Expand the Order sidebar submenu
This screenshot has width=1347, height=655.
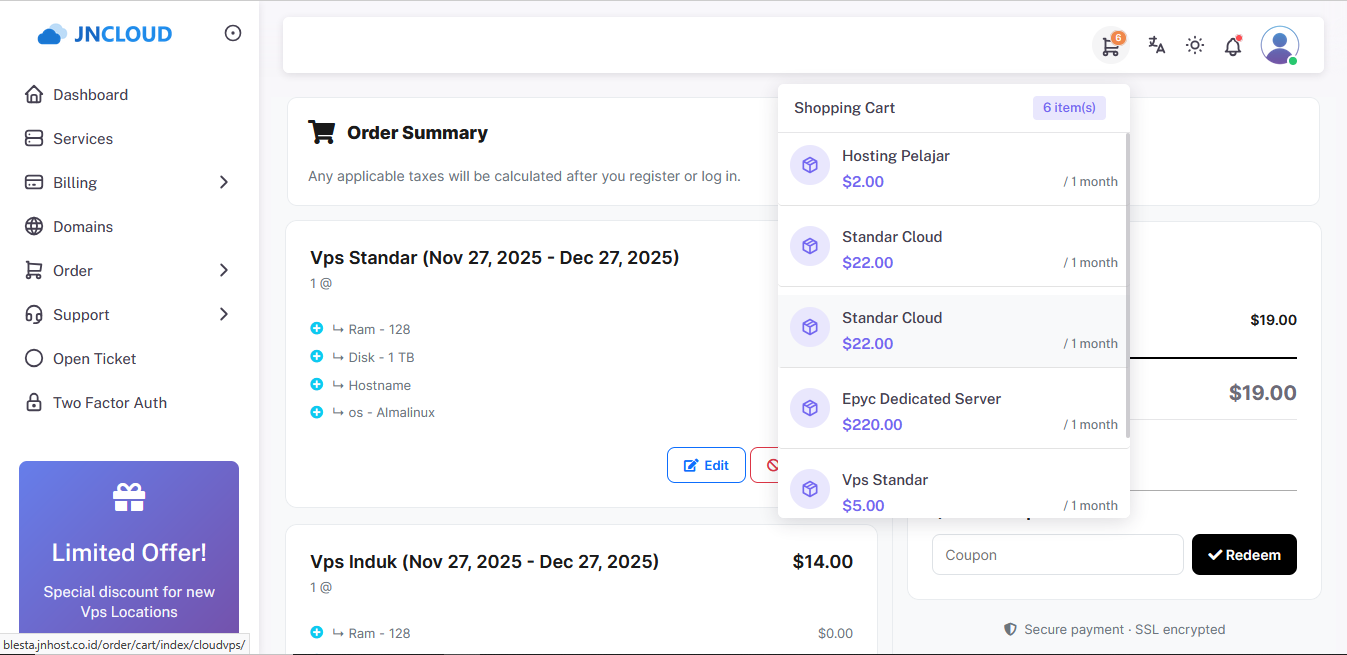224,271
